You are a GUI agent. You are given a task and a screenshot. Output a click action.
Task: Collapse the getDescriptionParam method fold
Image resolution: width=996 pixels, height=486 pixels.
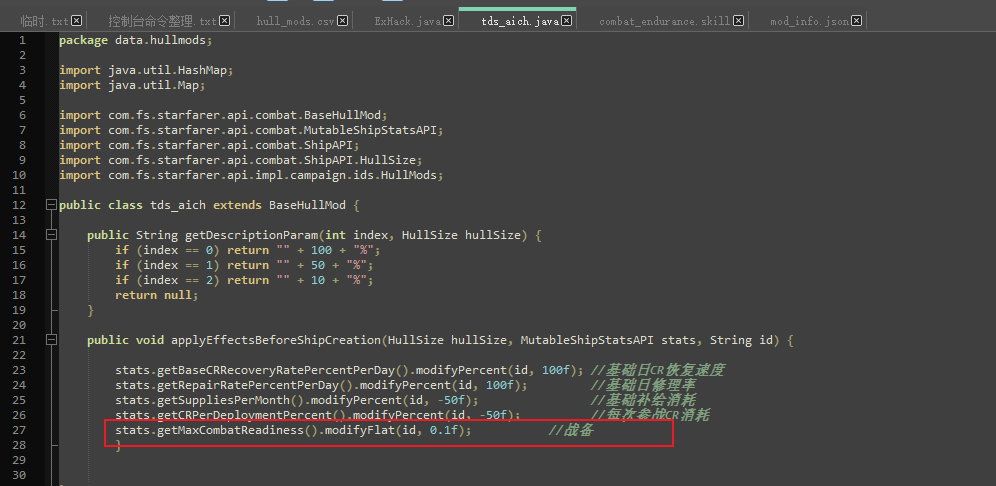coord(51,235)
